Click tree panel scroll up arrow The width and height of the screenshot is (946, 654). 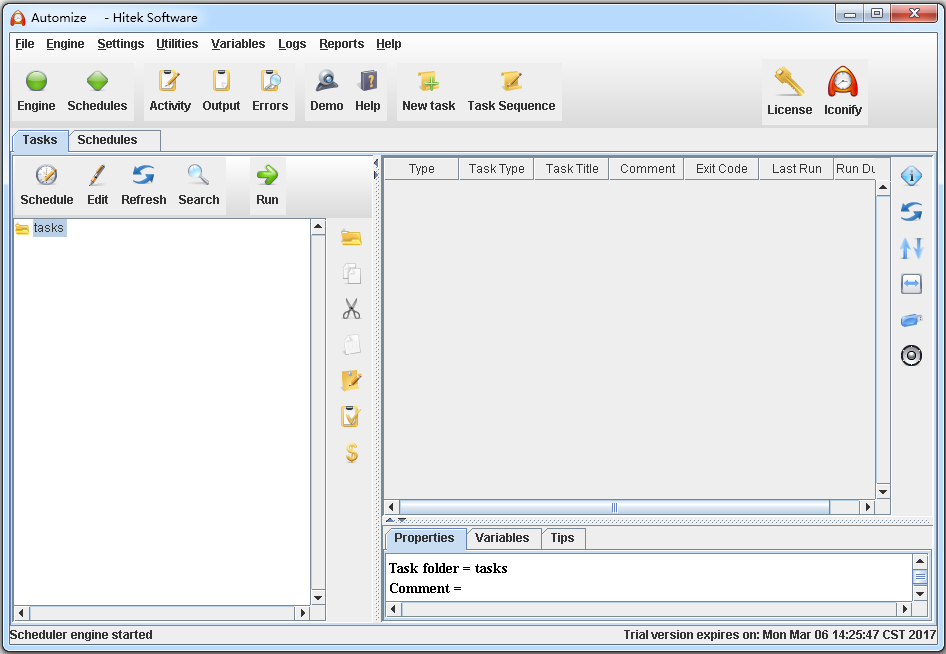click(x=318, y=227)
